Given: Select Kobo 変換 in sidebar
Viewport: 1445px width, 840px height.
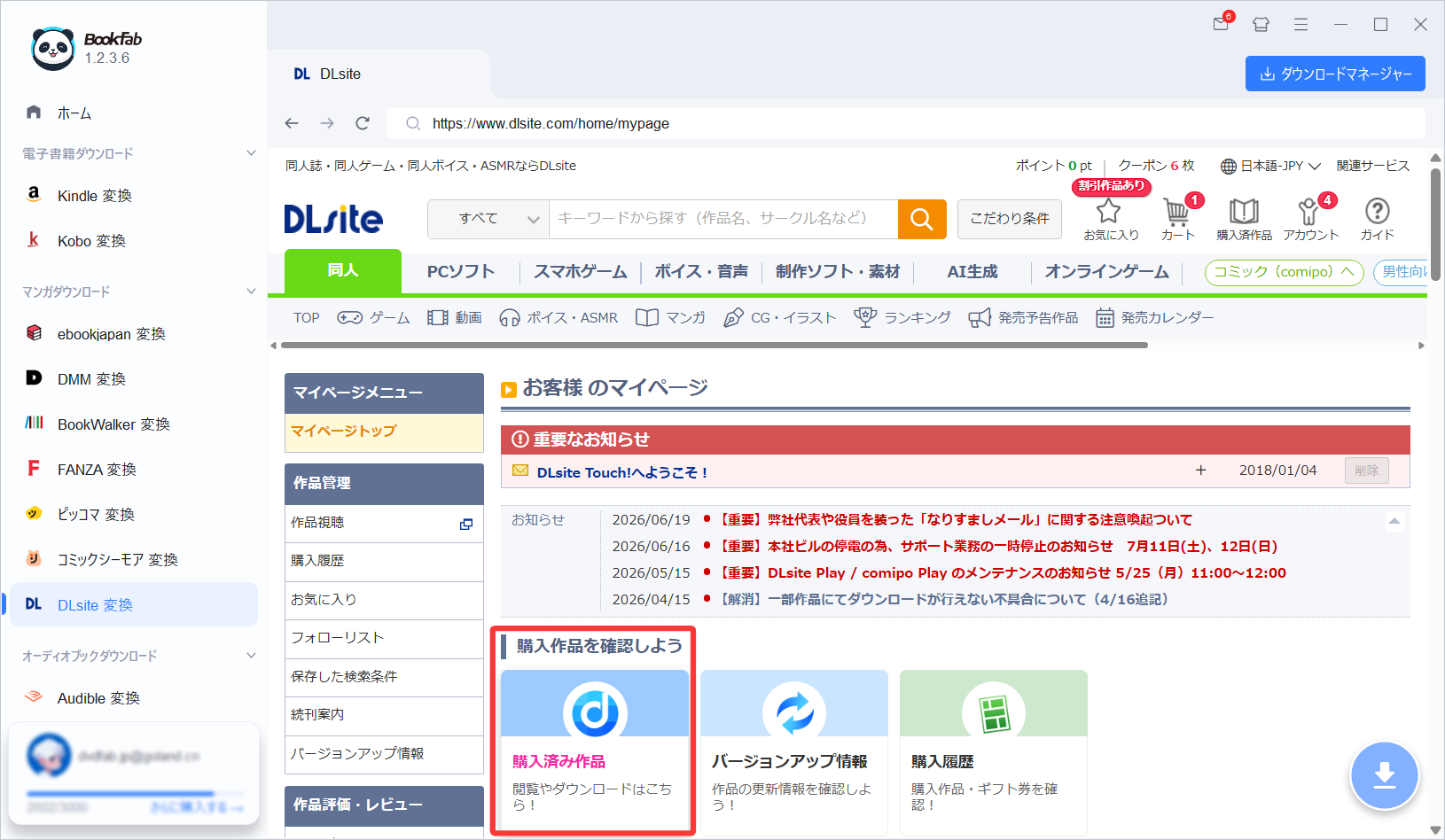Looking at the screenshot, I should tap(134, 241).
